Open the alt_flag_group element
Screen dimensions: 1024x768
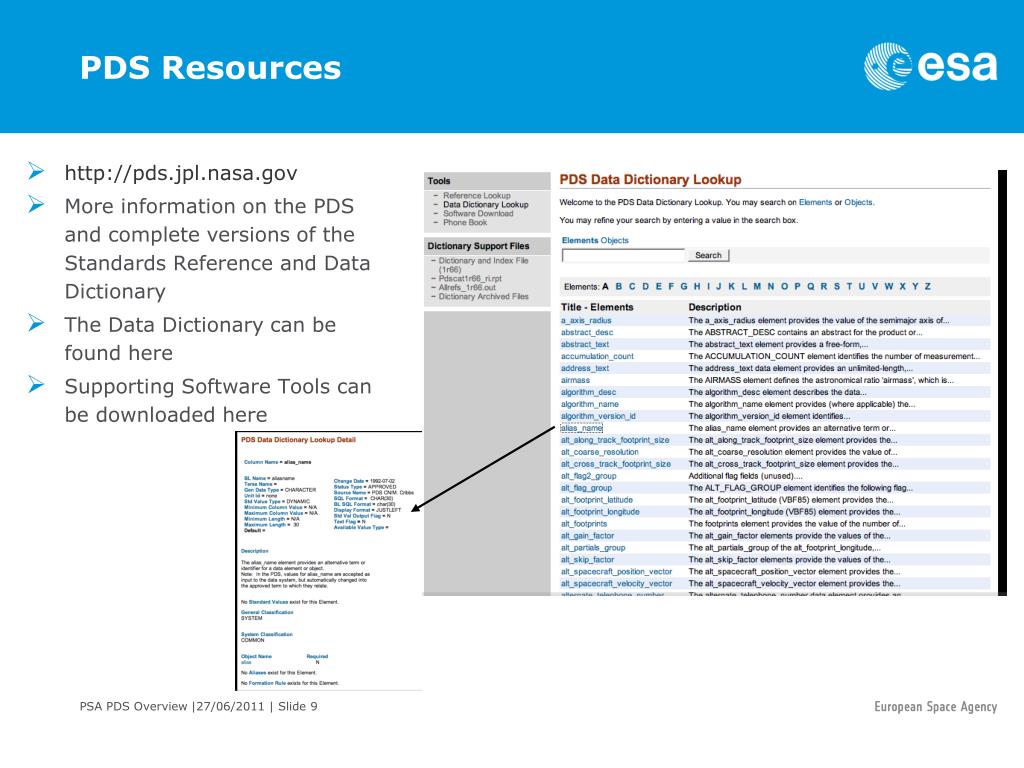586,488
